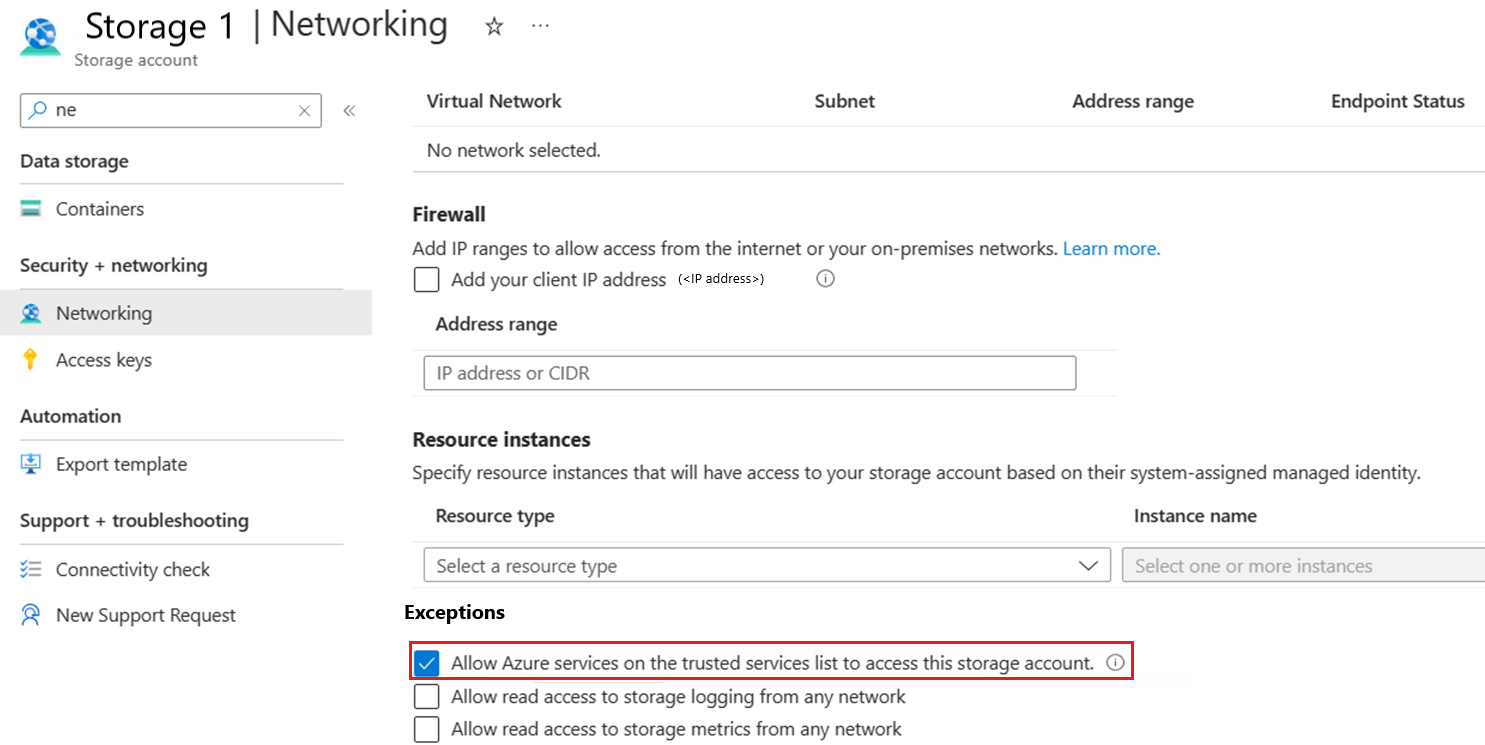Click the search magnifier icon
Viewport: 1485px width, 745px height.
point(38,110)
